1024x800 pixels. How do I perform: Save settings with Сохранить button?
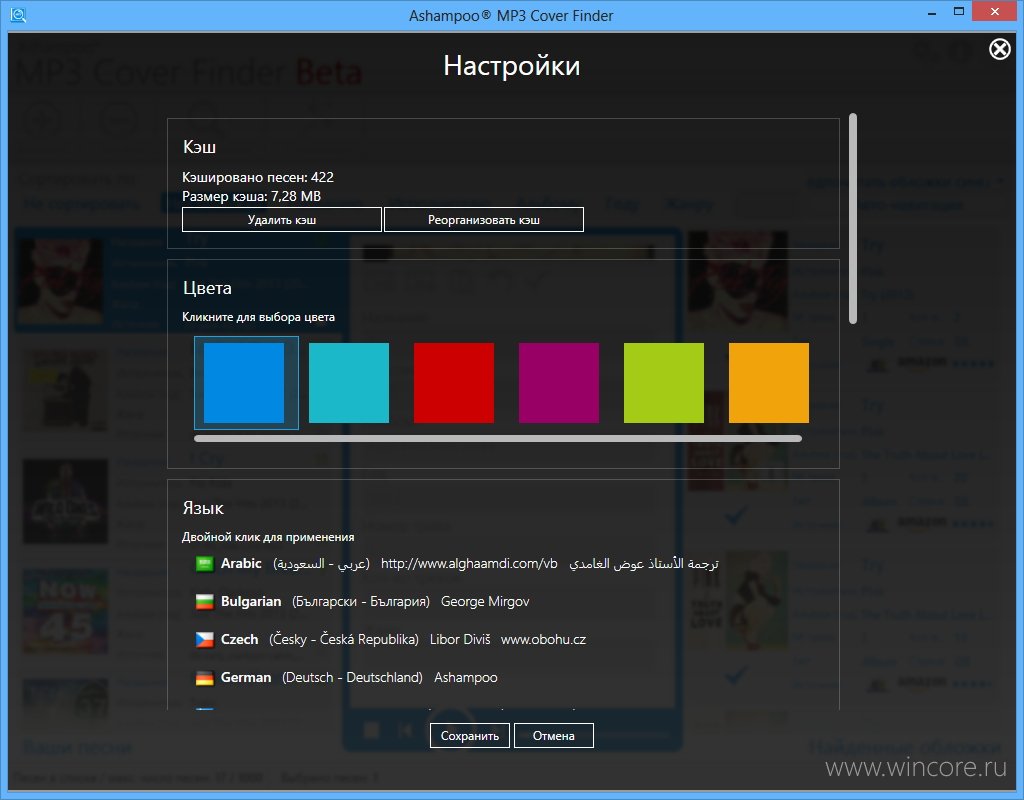tap(470, 735)
